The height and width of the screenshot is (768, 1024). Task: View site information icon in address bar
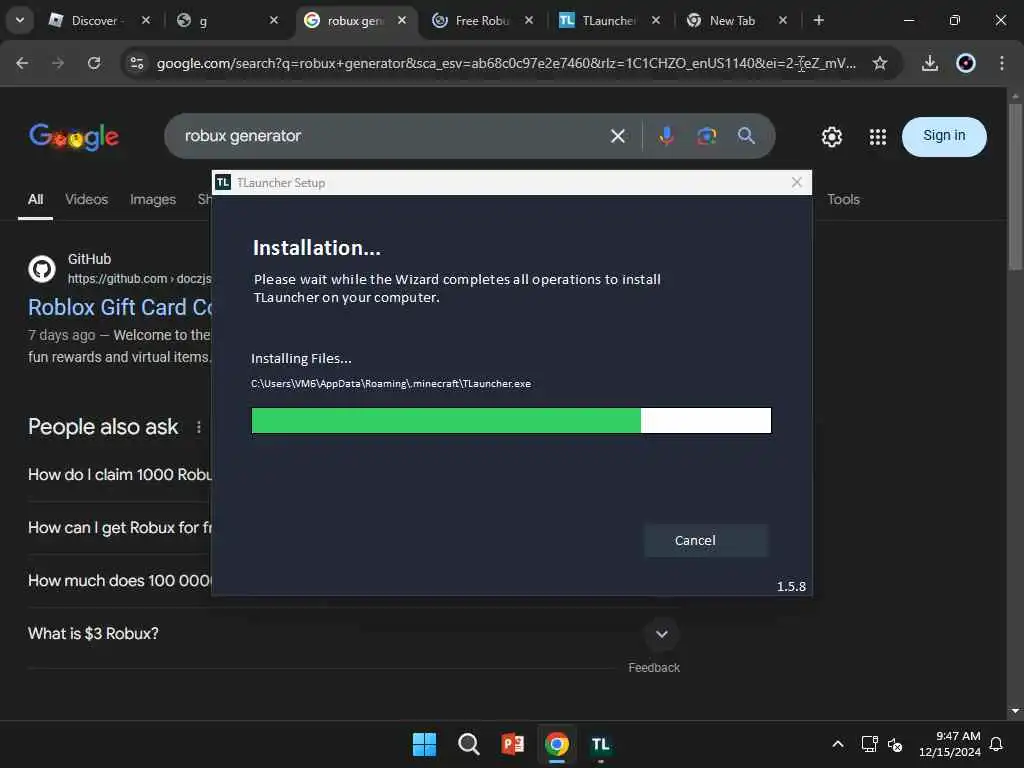pos(136,63)
